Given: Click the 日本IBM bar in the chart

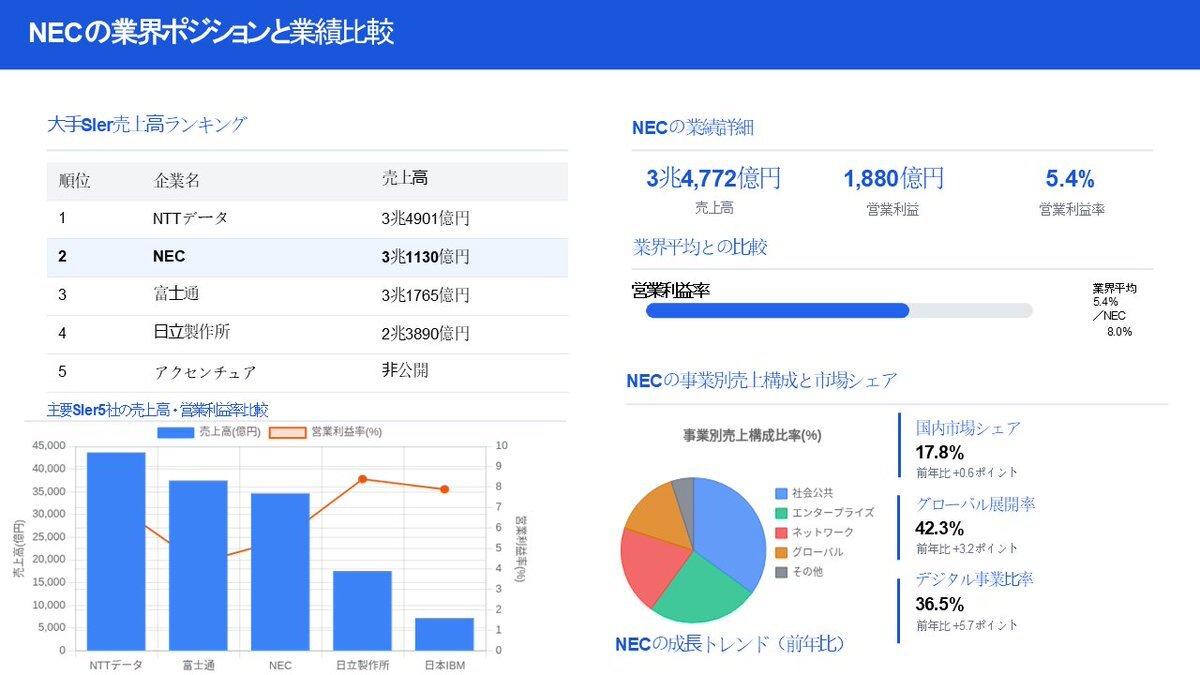Looking at the screenshot, I should [444, 634].
